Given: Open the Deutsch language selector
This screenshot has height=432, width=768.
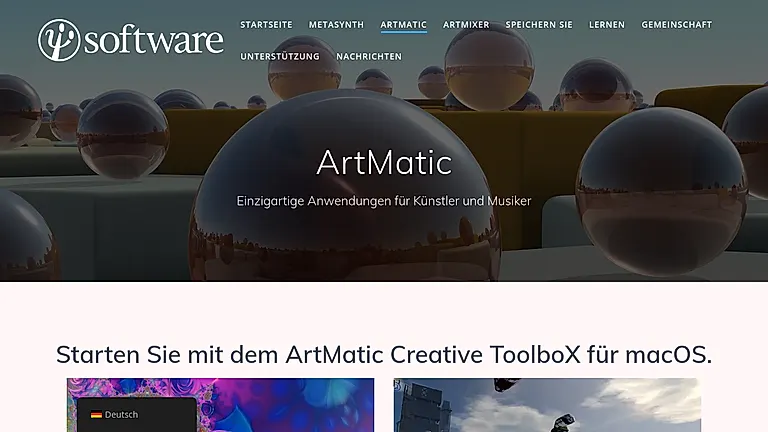Looking at the screenshot, I should click(137, 414).
